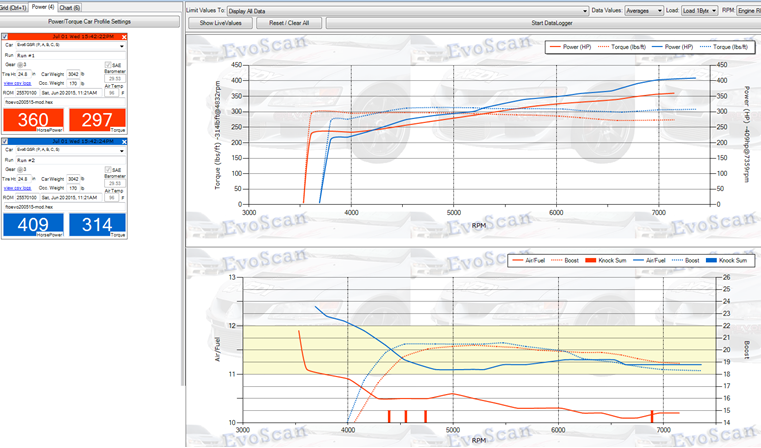Click the blue 409 HorsePower tile
The height and width of the screenshot is (448, 761).
(x=34, y=224)
